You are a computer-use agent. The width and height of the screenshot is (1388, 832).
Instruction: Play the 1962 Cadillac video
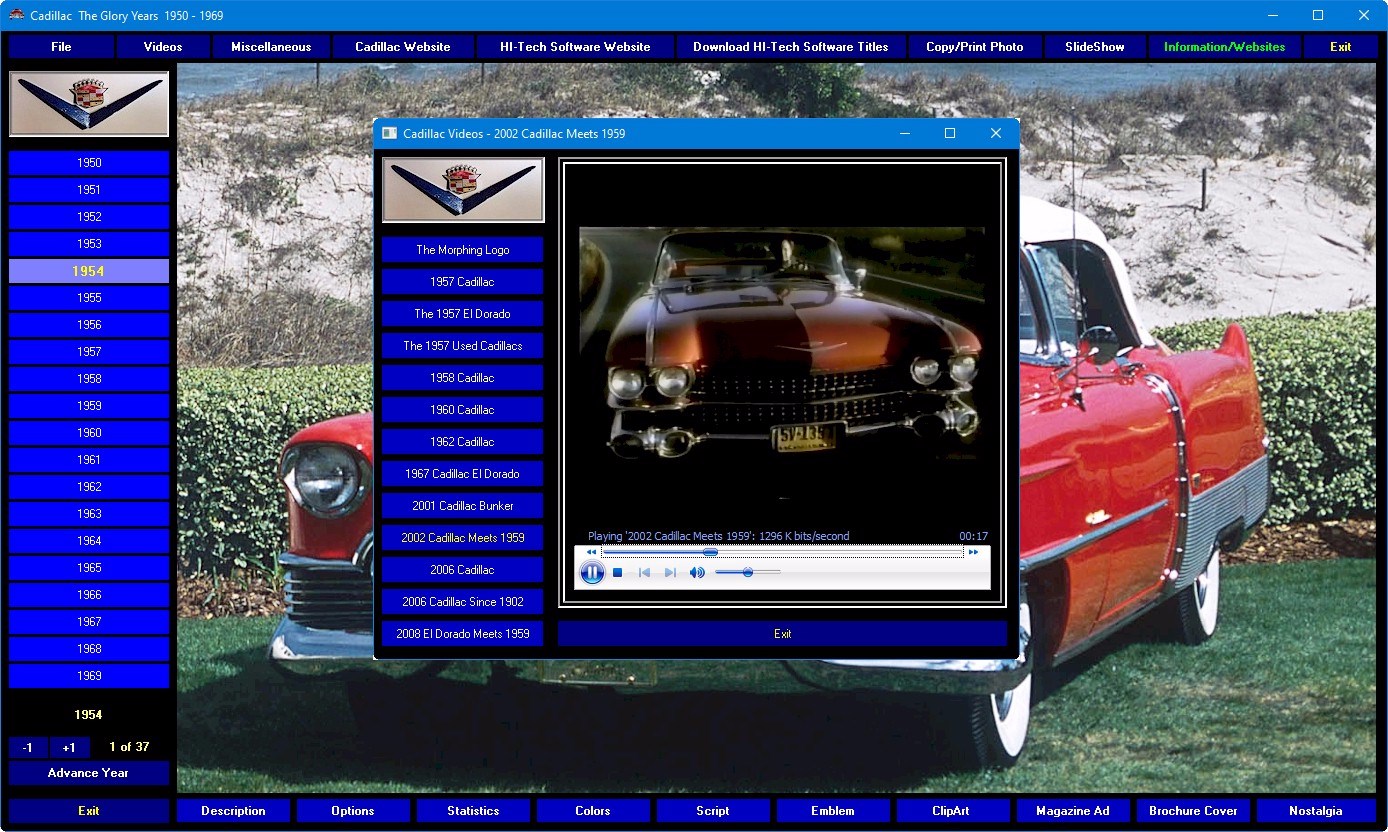463,442
